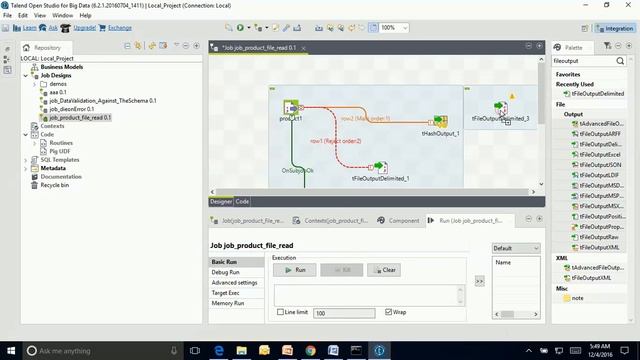The image size is (640, 360).
Task: Open the Default context dropdown
Action: coord(516,248)
